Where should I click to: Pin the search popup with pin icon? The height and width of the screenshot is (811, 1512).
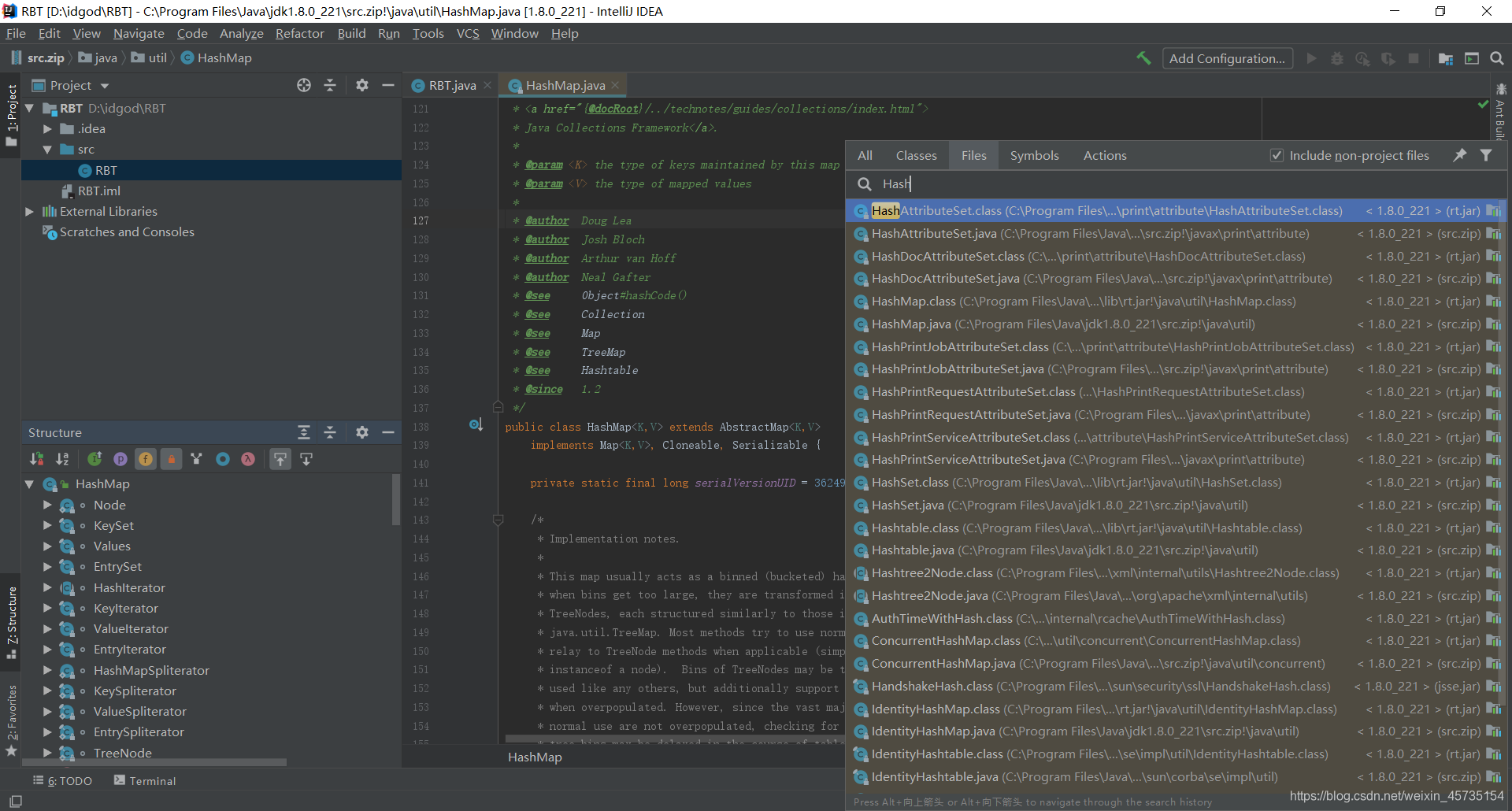(x=1460, y=155)
